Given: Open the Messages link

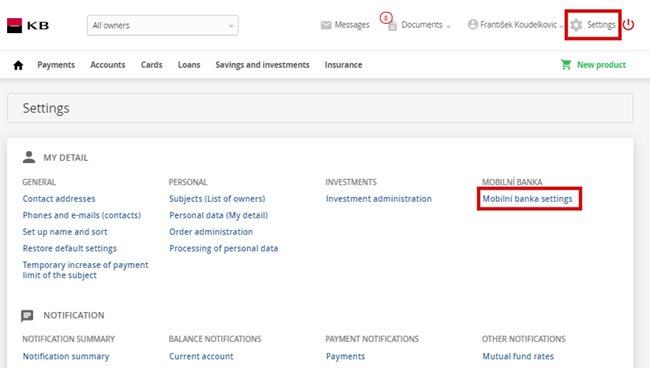Looking at the screenshot, I should [x=352, y=25].
